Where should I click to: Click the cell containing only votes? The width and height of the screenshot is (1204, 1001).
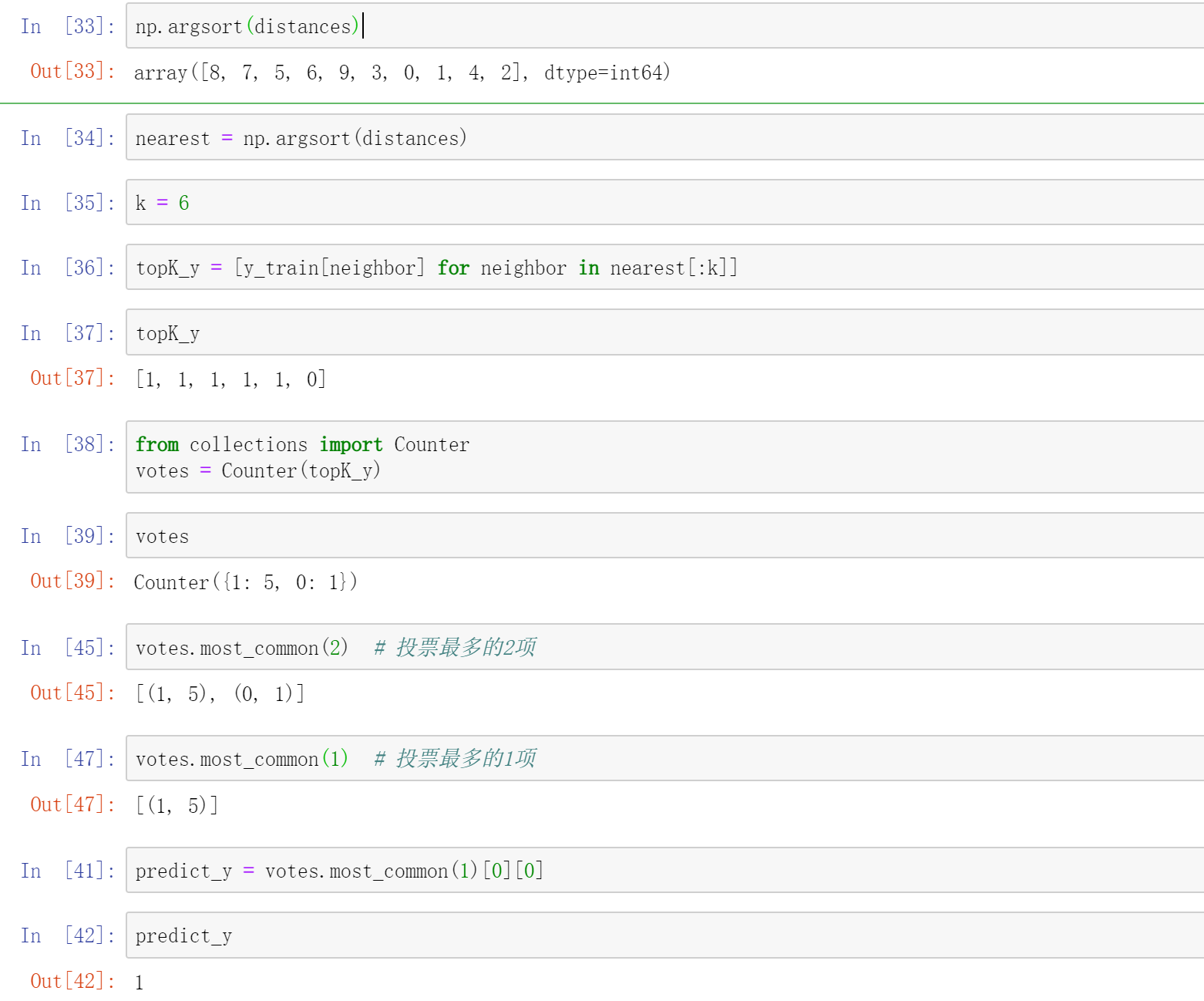click(663, 536)
